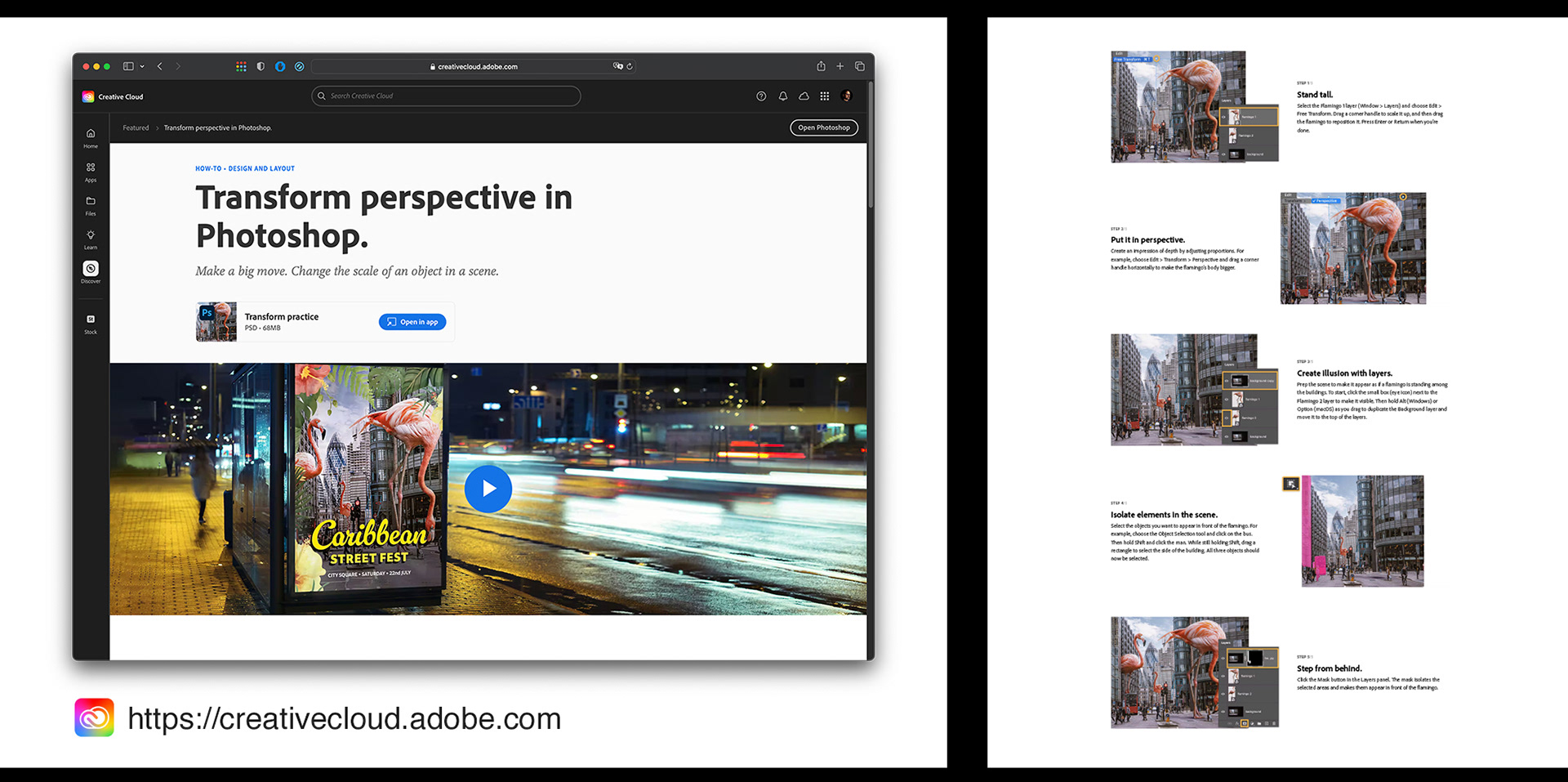Click the https://creativecloud.adobe.com caption text
Image resolution: width=1568 pixels, height=782 pixels.
coord(345,719)
